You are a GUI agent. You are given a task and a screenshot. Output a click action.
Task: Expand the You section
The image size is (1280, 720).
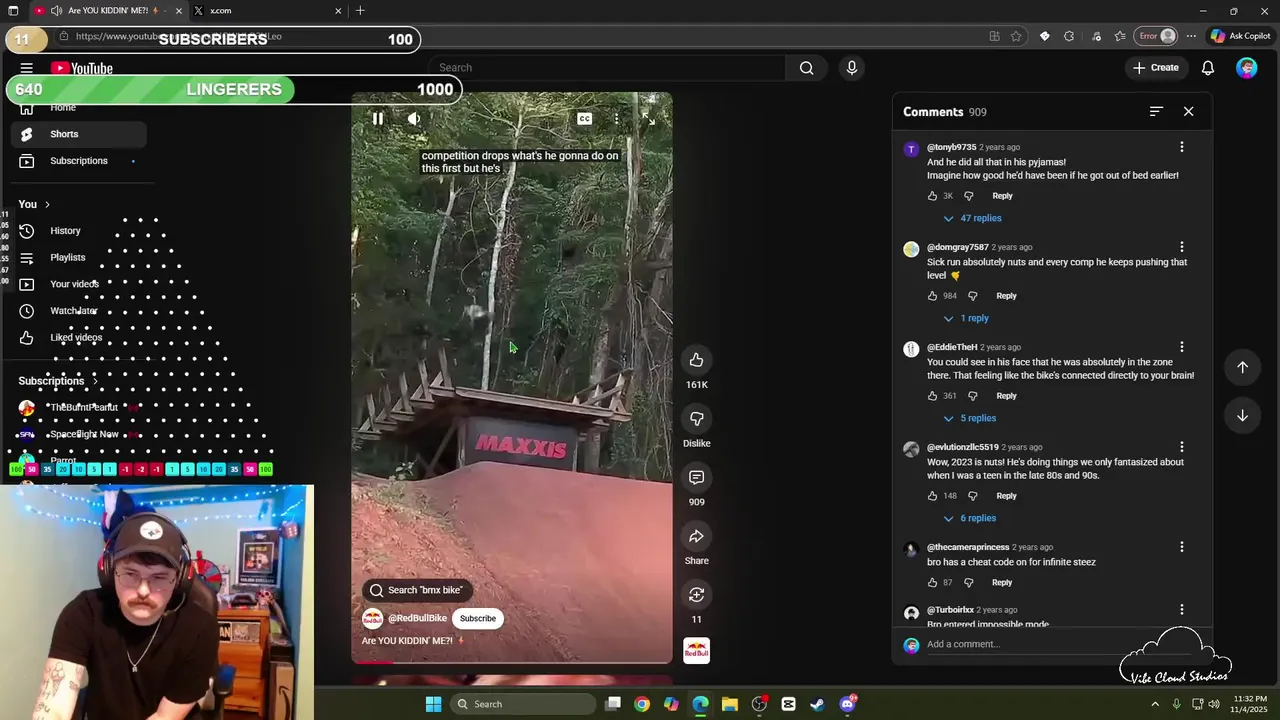coord(34,204)
